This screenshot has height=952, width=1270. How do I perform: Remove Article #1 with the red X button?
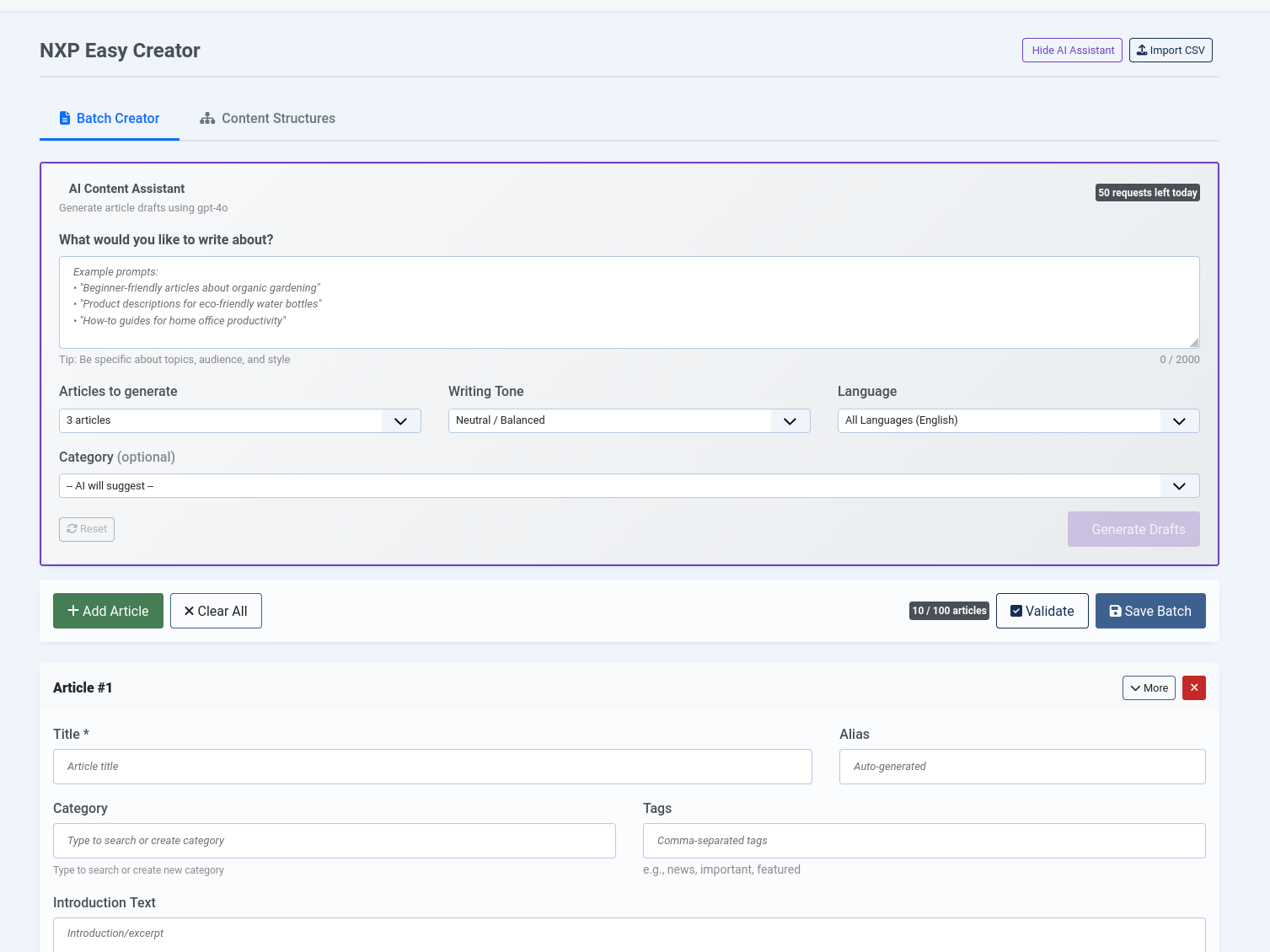point(1193,687)
